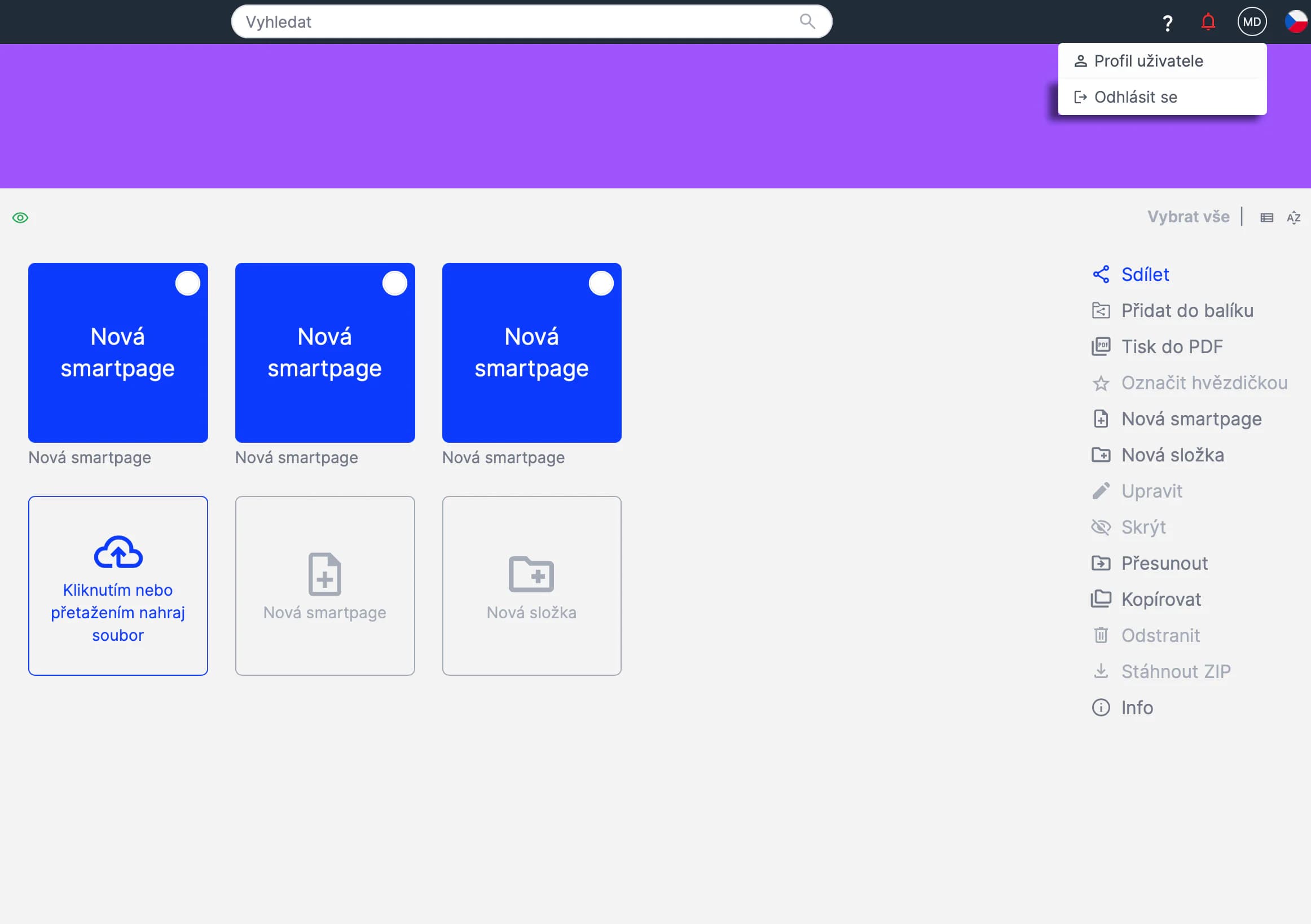Click the search magnifier icon
Screen dimensions: 1311x924
tap(807, 21)
